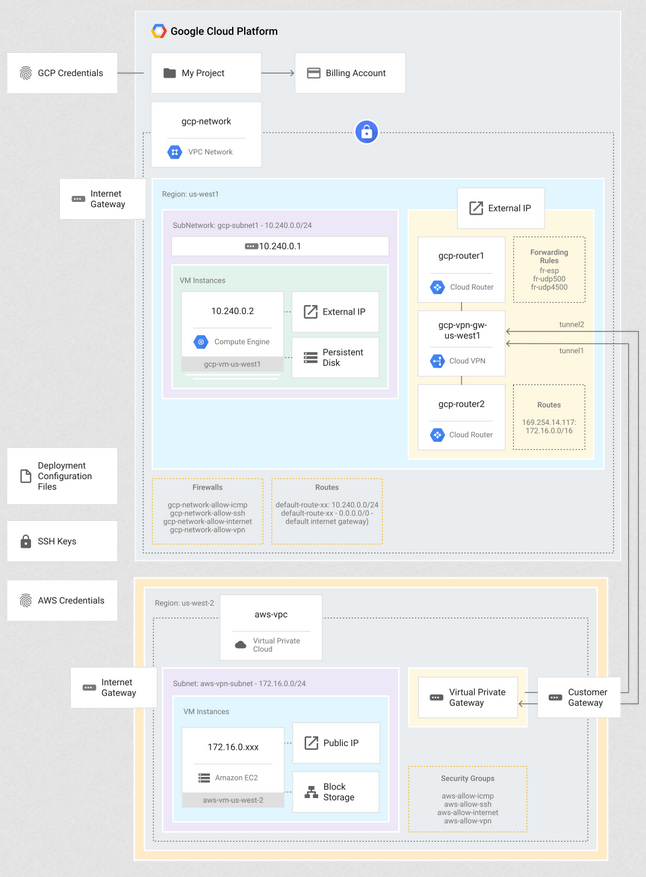The image size is (646, 877).
Task: Click the Cloud VPN hexagon icon
Action: (x=437, y=361)
